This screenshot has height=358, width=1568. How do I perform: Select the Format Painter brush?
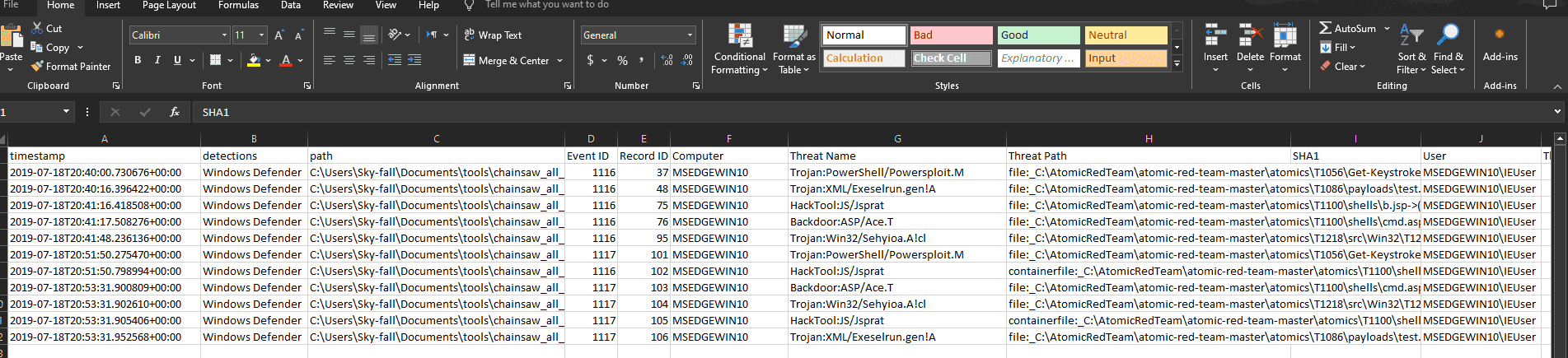tap(37, 67)
